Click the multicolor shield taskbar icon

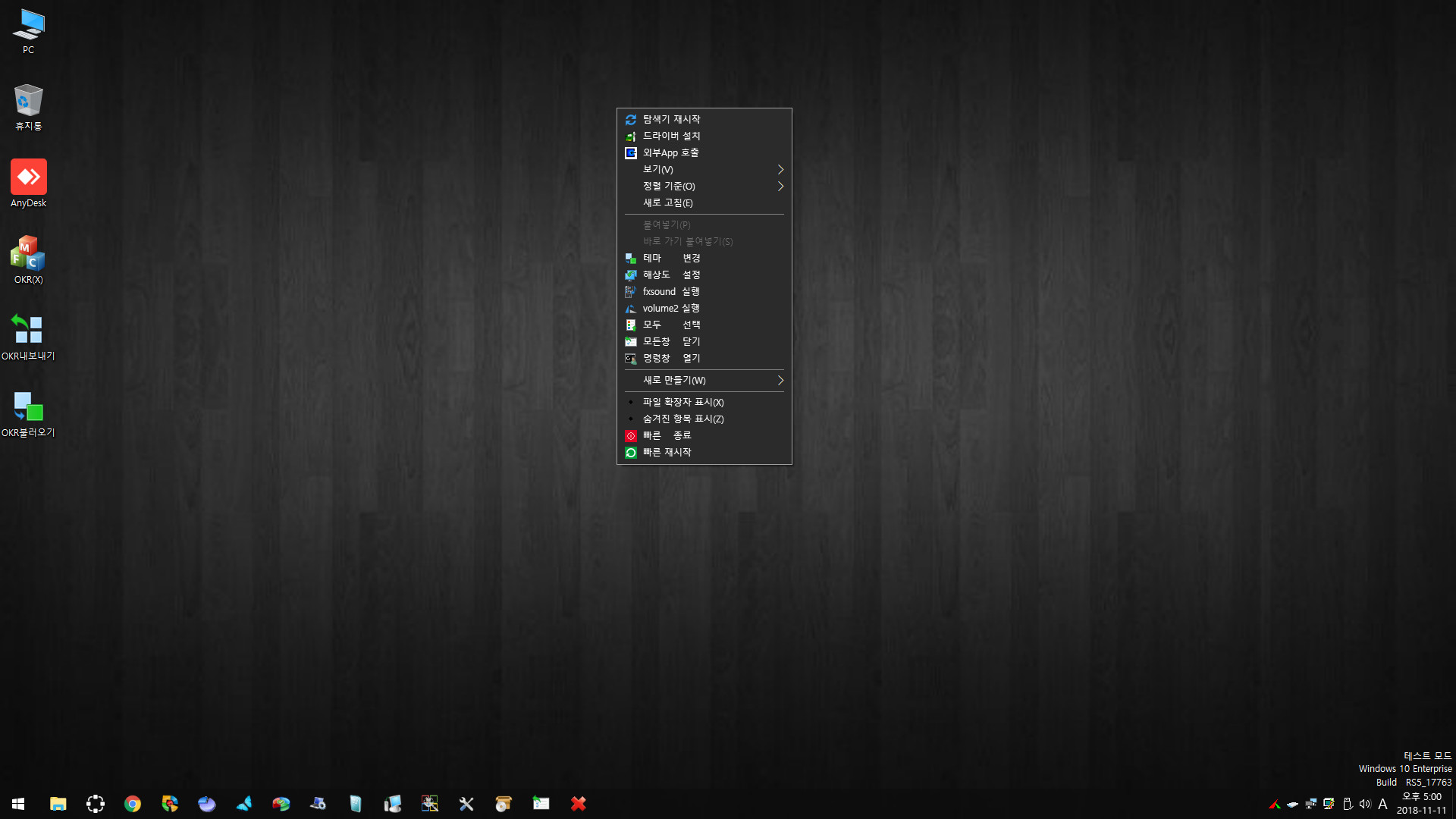(x=170, y=804)
